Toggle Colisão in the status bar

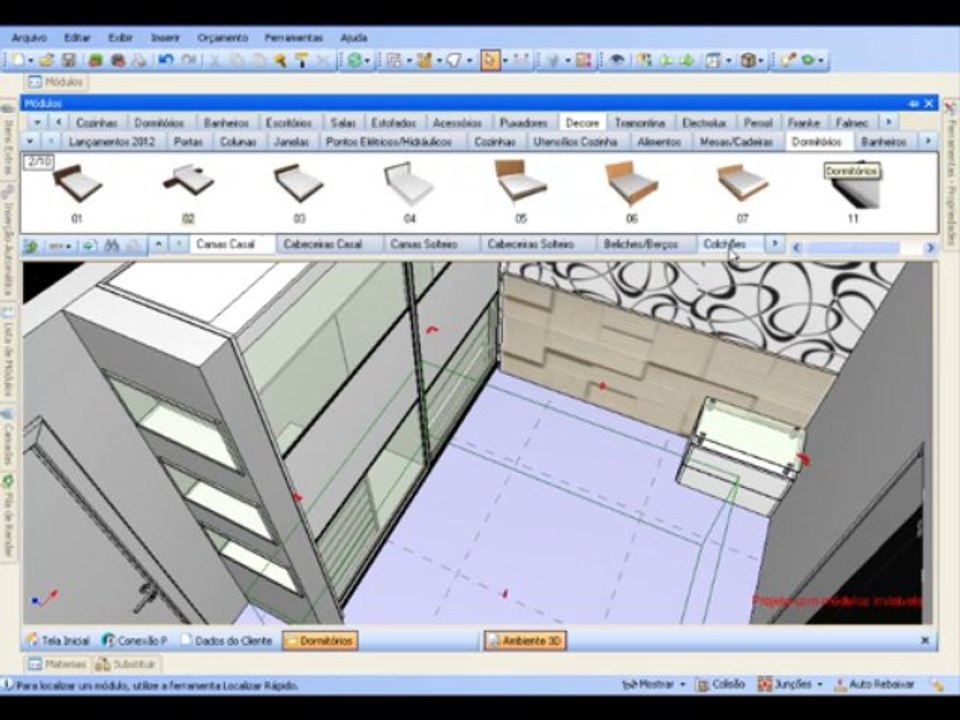pyautogui.click(x=721, y=684)
